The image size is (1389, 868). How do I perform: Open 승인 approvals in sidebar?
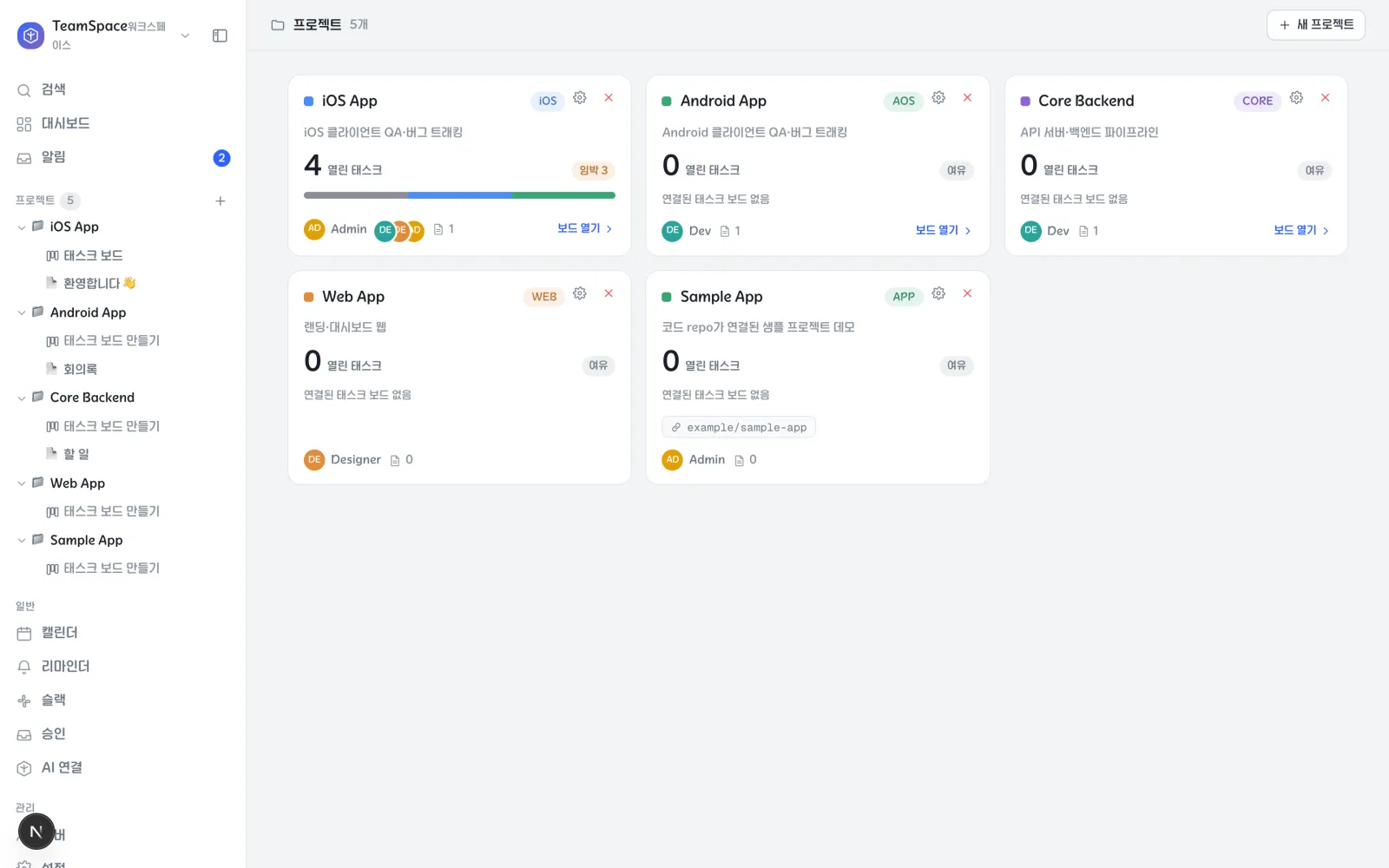(122, 734)
